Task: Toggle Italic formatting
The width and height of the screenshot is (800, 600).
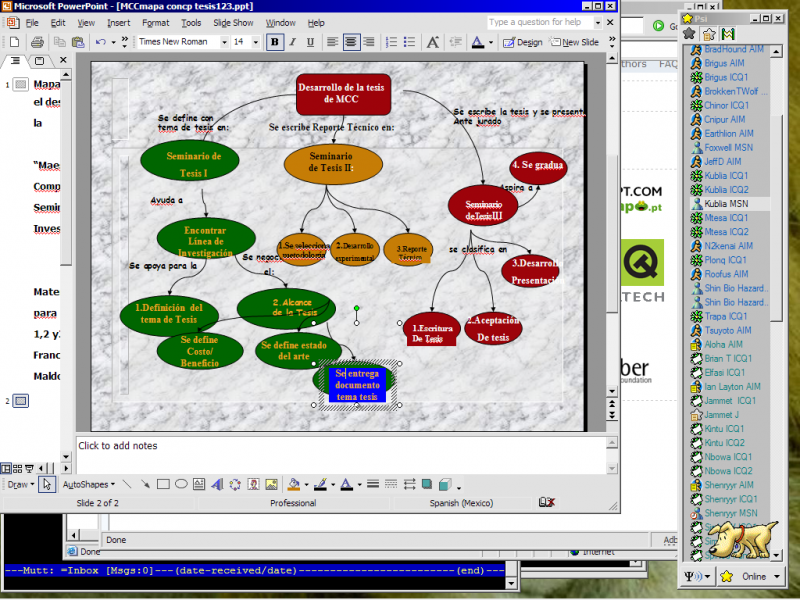Action: tap(293, 42)
